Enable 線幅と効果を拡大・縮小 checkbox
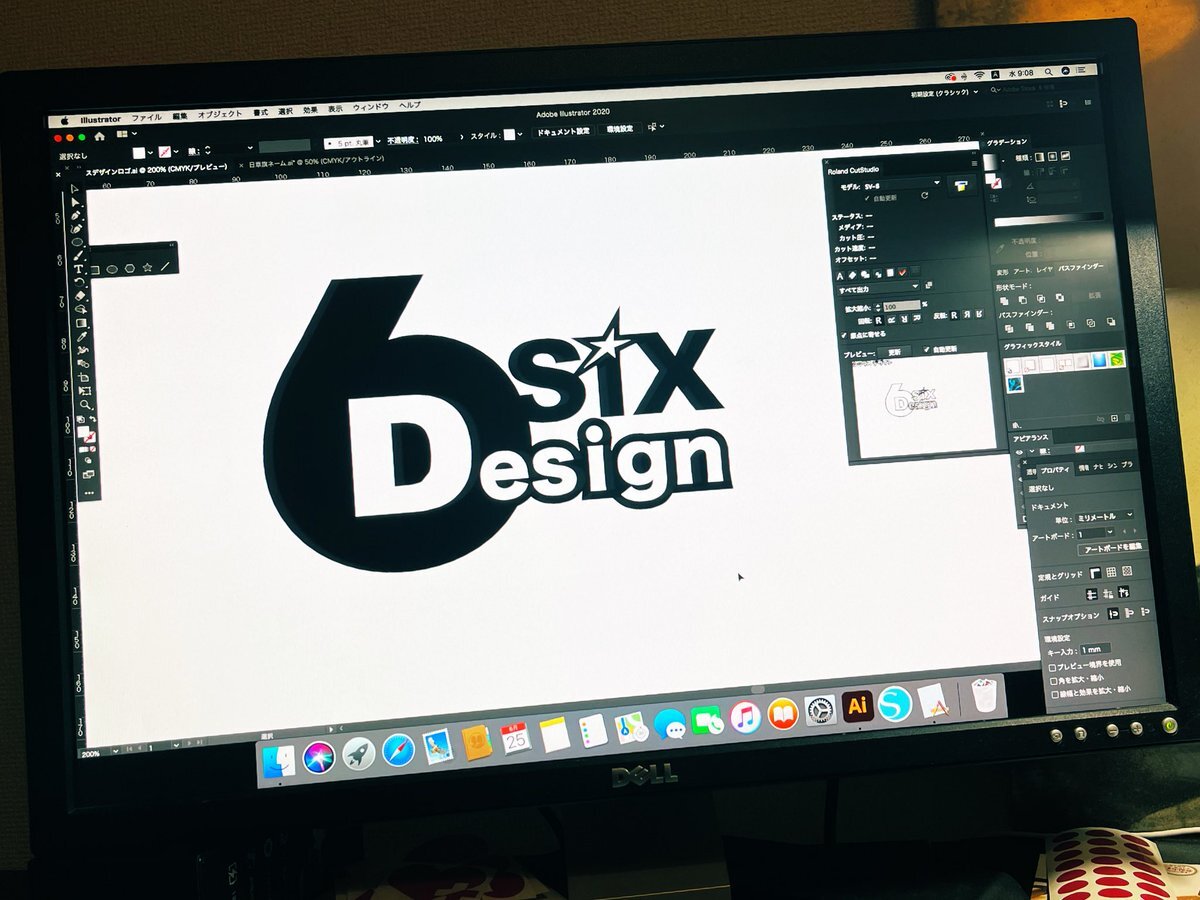 pyautogui.click(x=1055, y=695)
